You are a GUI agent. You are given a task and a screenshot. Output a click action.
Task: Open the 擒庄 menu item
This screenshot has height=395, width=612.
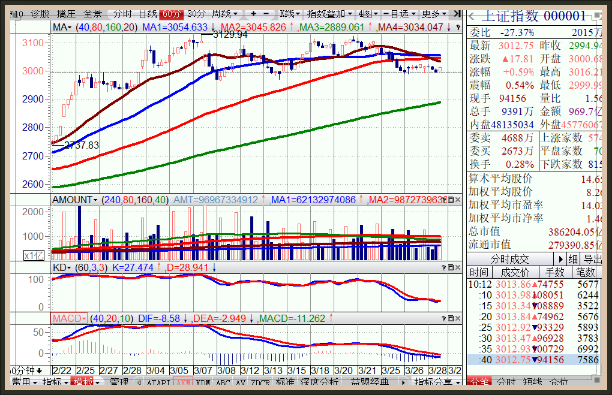[66, 14]
